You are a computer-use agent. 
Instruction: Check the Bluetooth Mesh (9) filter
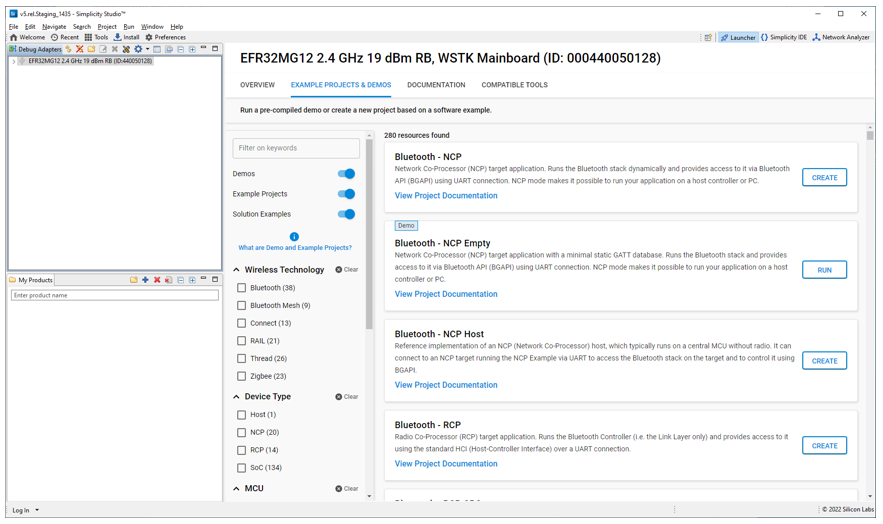(x=242, y=305)
